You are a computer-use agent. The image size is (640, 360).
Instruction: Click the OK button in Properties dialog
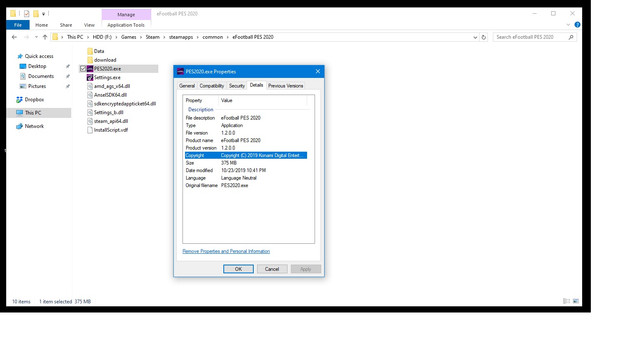click(x=238, y=269)
